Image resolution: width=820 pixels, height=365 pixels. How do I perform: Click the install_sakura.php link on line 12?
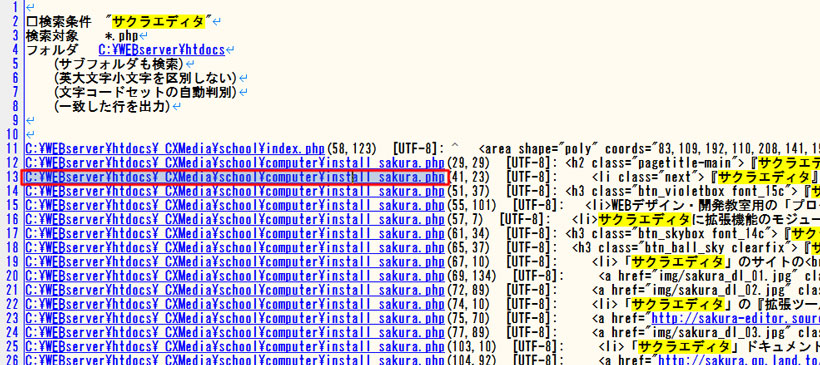click(x=235, y=163)
